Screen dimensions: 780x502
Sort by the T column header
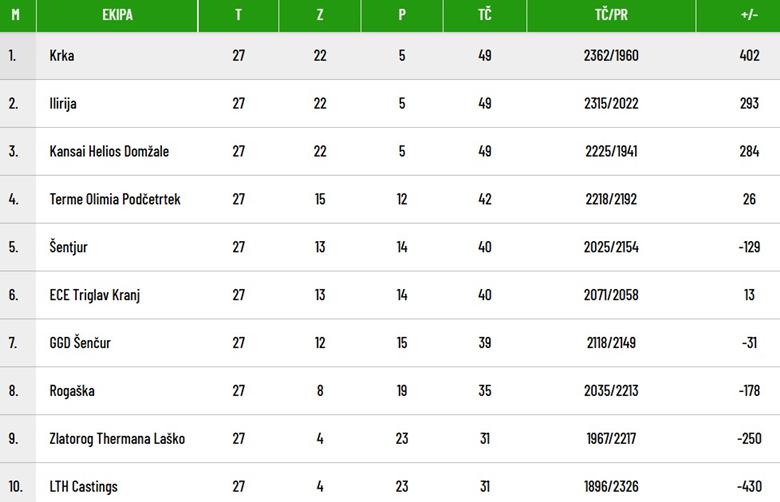[x=238, y=15]
